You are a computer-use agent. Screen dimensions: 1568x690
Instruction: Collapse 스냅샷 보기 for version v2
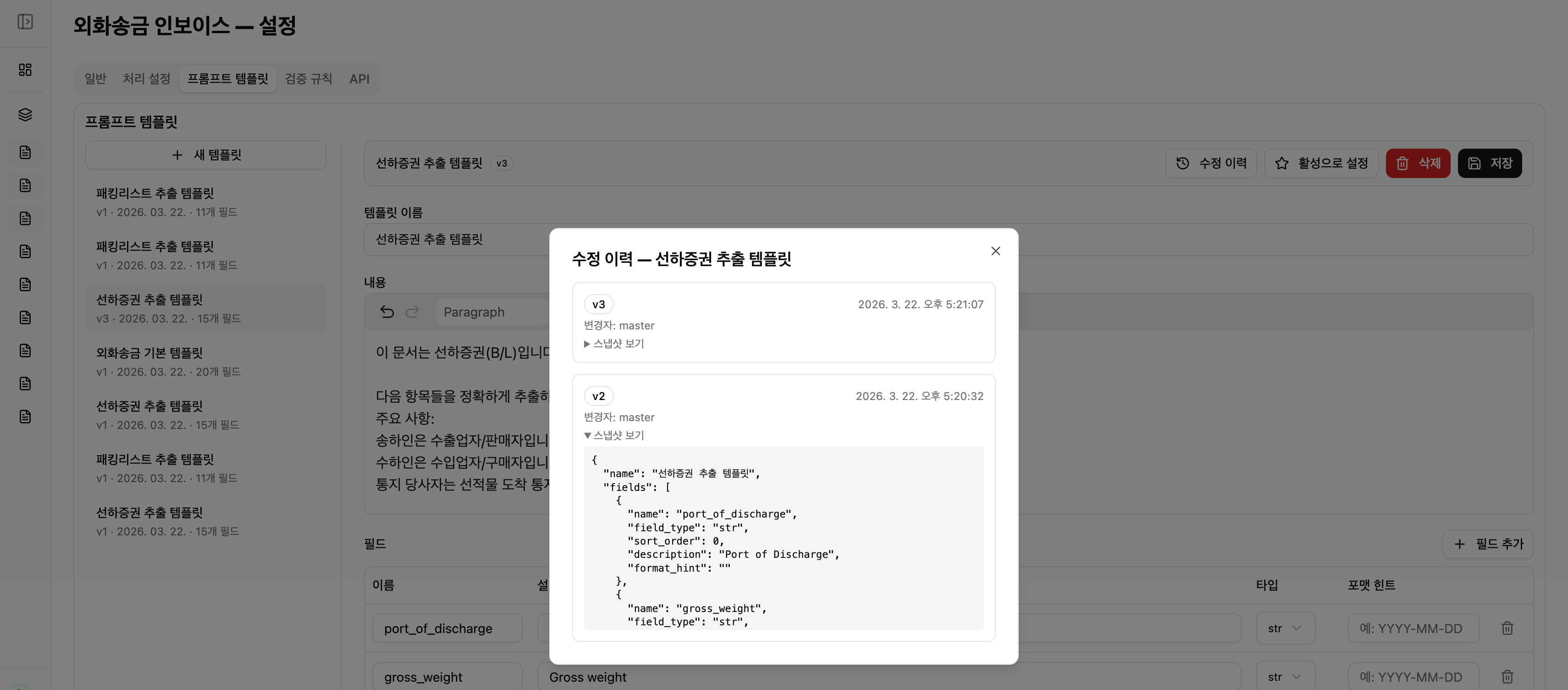pos(615,435)
